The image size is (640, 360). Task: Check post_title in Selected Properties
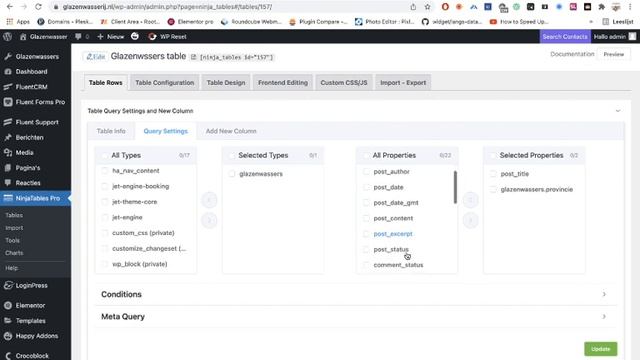493,174
